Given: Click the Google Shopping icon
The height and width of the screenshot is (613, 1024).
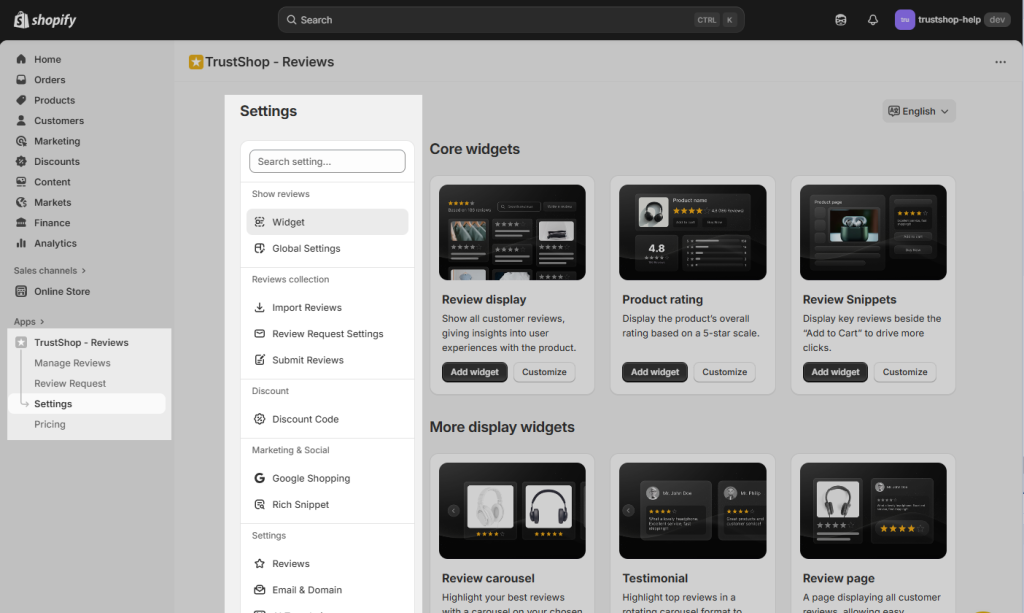Looking at the screenshot, I should (260, 479).
